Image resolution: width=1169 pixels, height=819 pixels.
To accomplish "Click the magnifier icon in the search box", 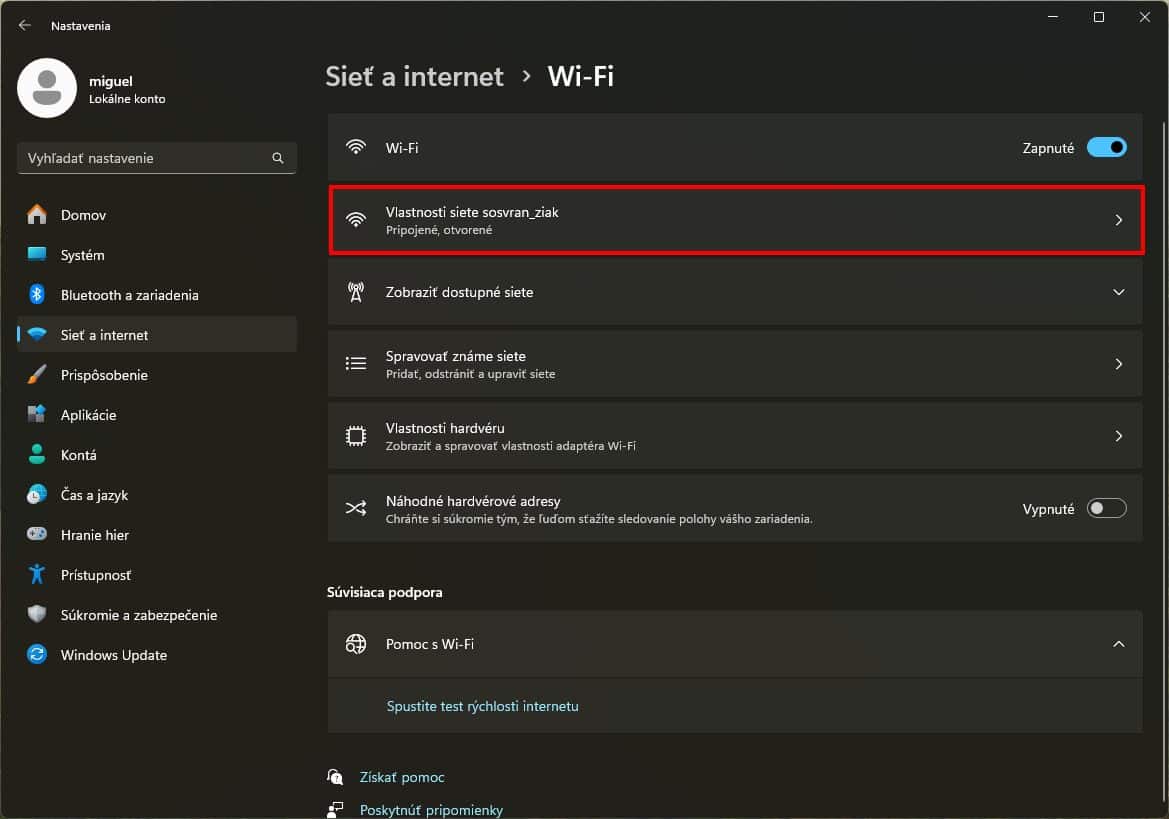I will 278,158.
